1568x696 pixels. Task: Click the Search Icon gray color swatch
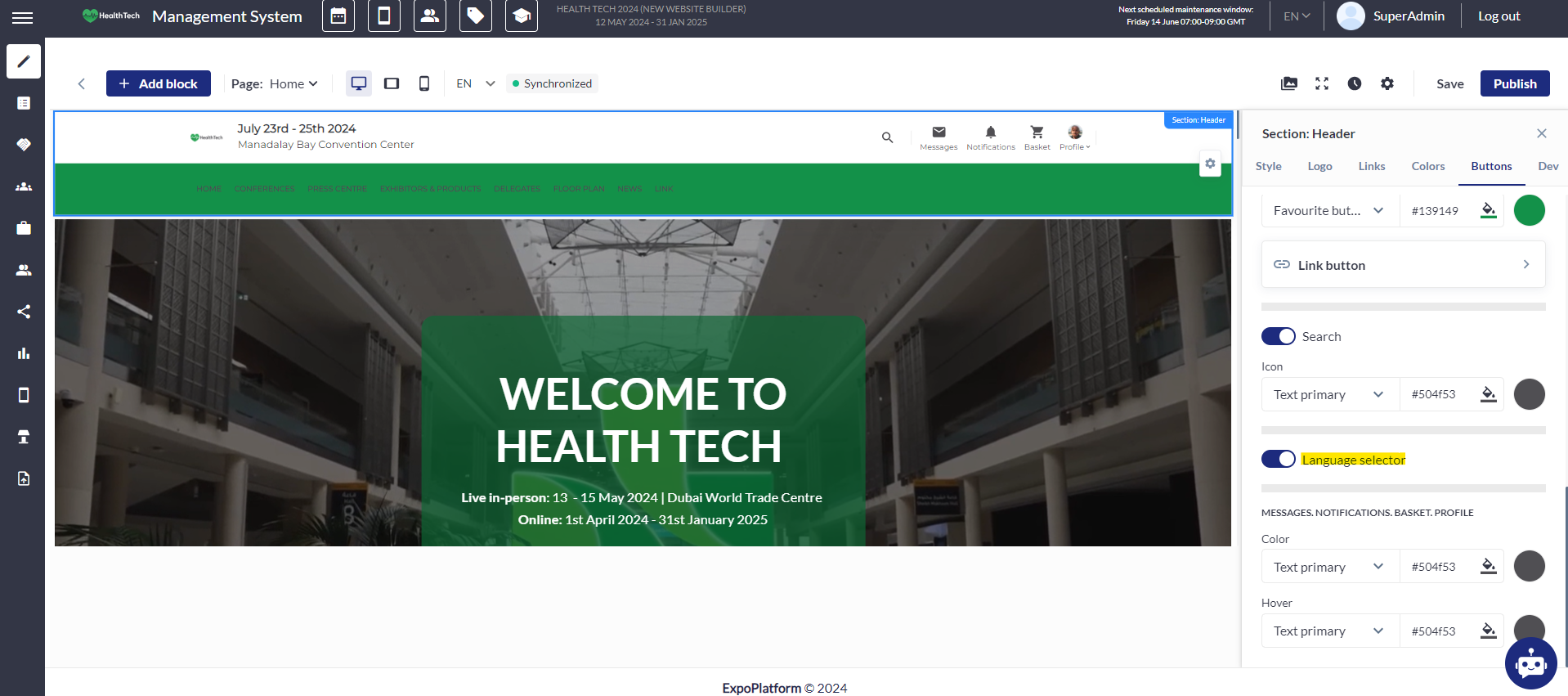point(1530,394)
